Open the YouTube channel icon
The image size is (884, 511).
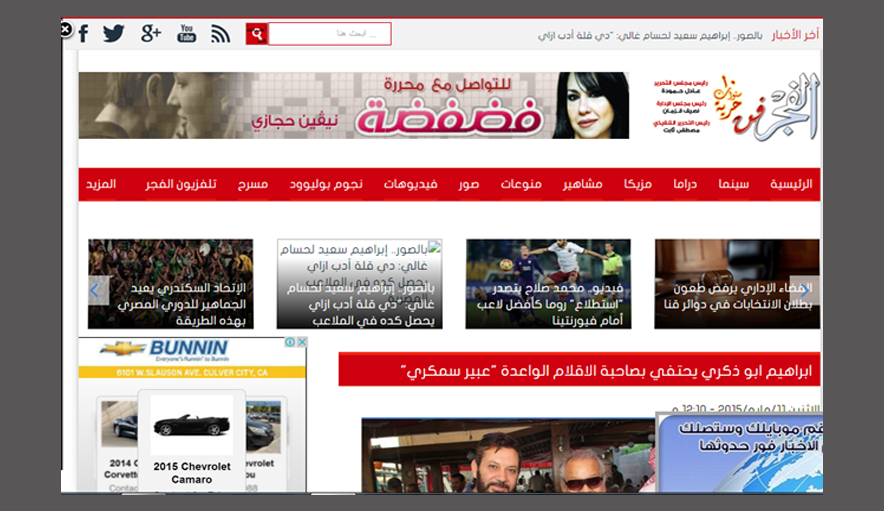187,34
